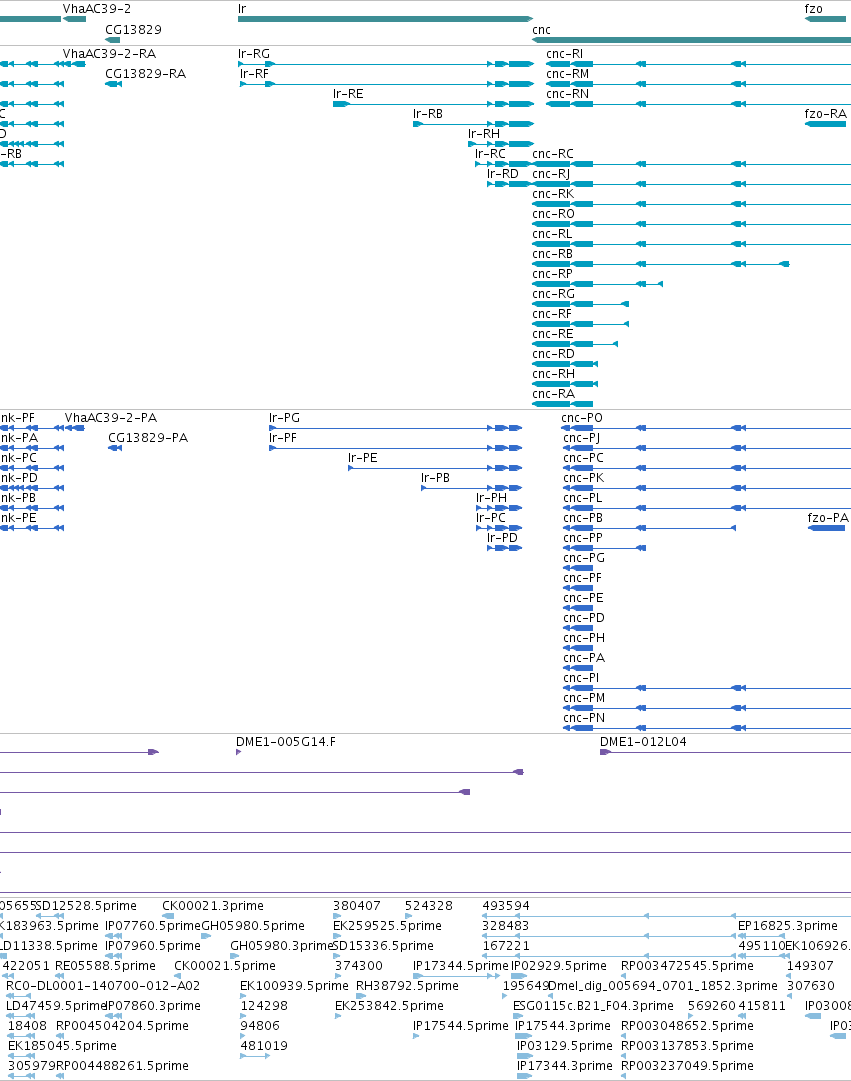This screenshot has height=1081, width=851.
Task: Select the cnc-RG transcript label
Action: click(x=554, y=294)
